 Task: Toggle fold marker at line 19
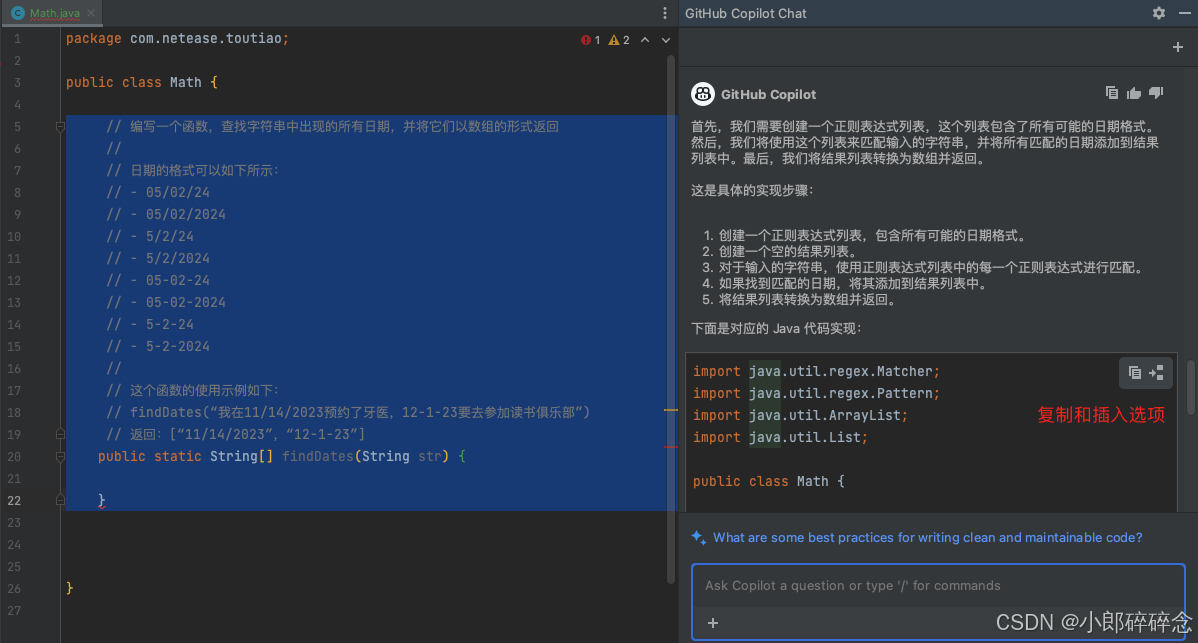click(x=60, y=435)
